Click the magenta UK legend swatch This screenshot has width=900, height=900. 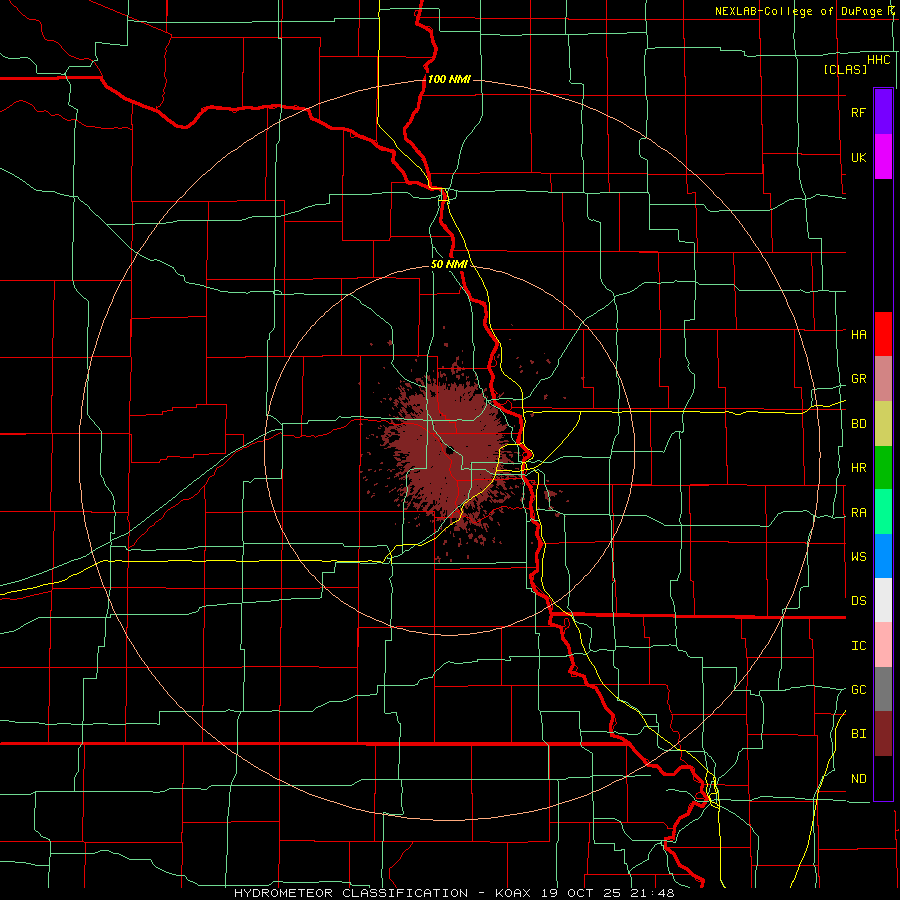point(883,157)
